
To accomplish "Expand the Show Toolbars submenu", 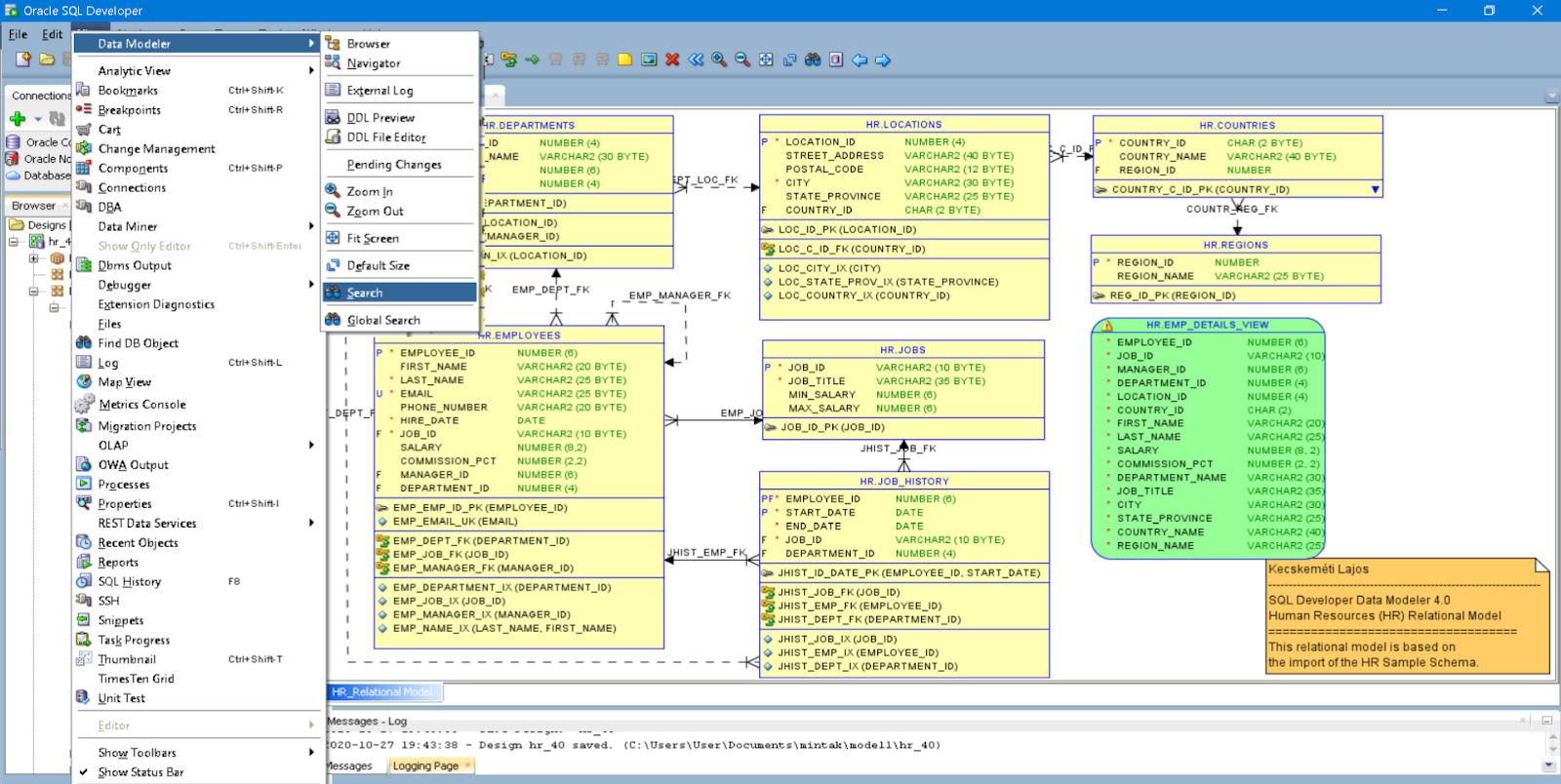I will pyautogui.click(x=198, y=753).
